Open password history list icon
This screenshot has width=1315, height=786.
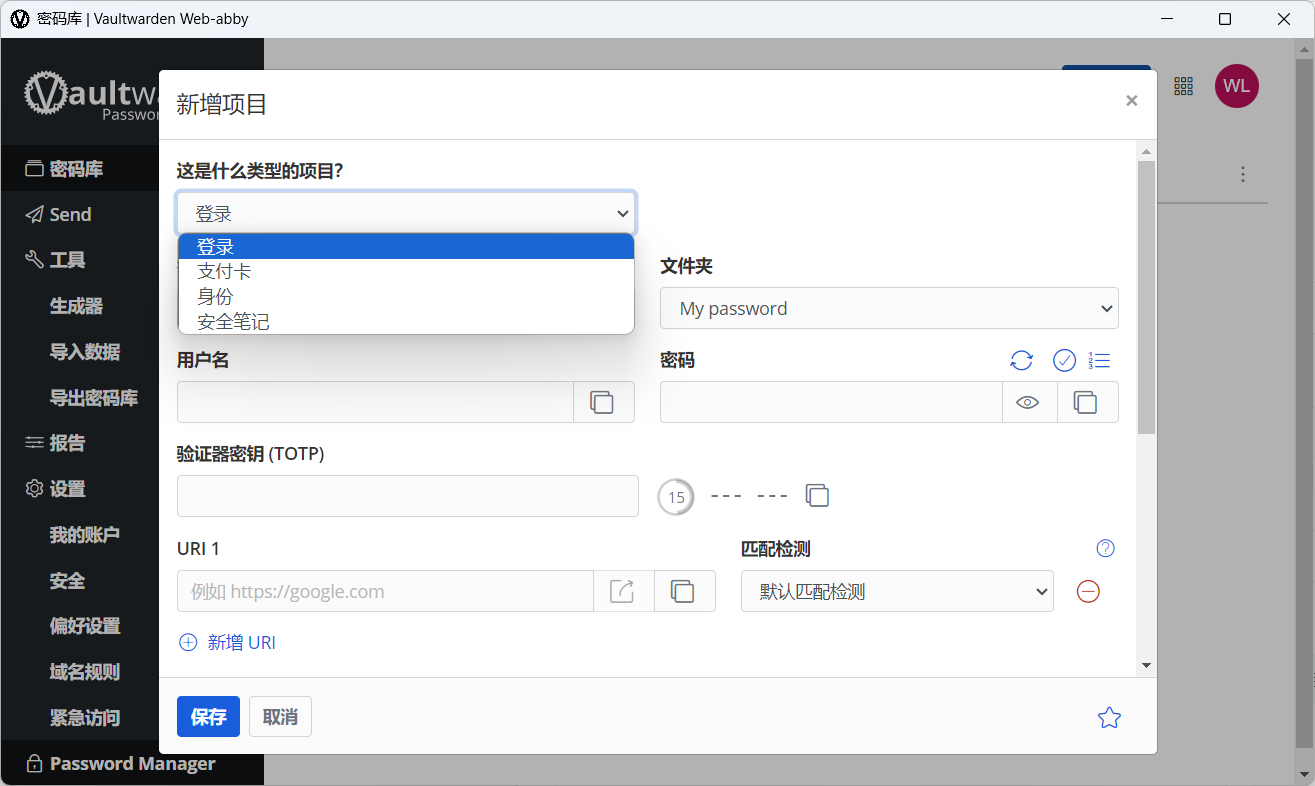tap(1100, 361)
